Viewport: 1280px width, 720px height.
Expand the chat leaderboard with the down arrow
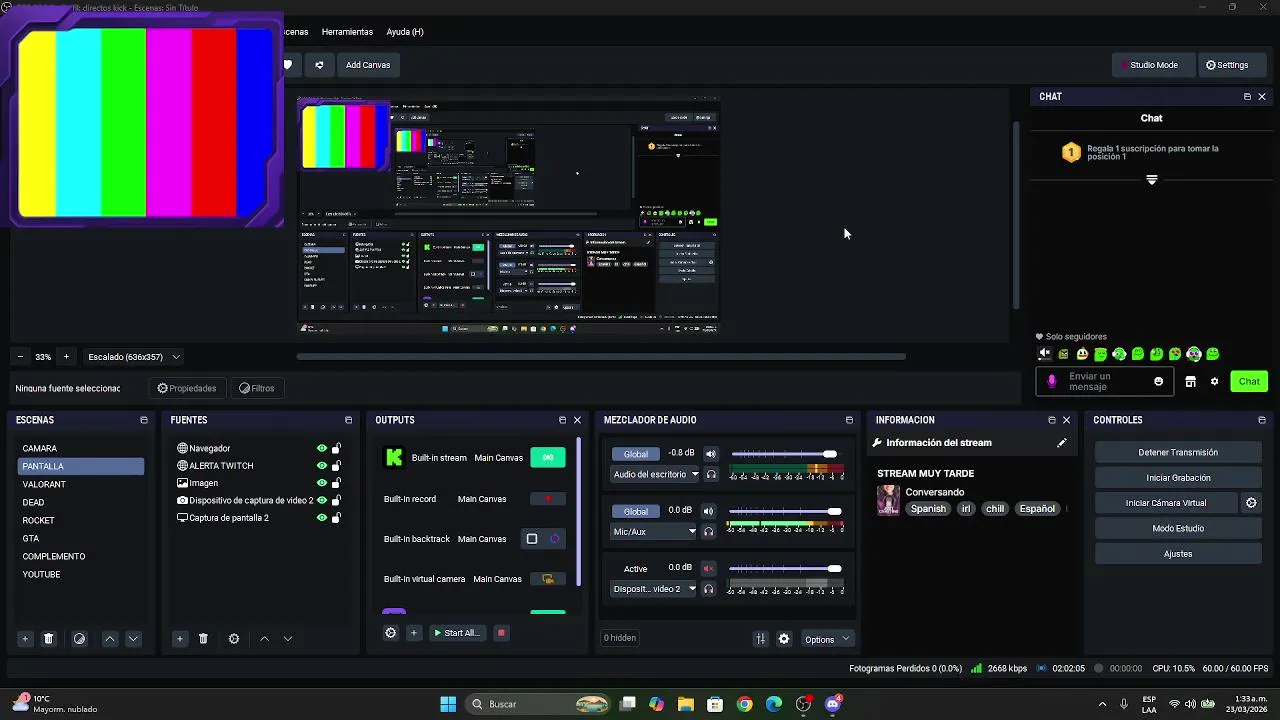(1152, 180)
